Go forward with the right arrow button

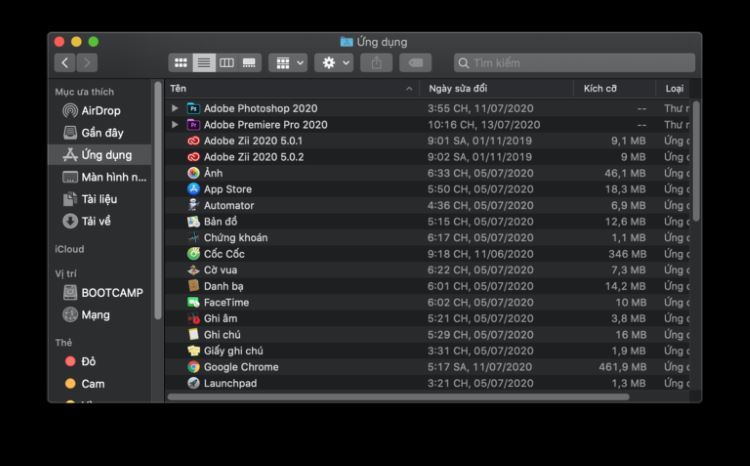click(87, 63)
